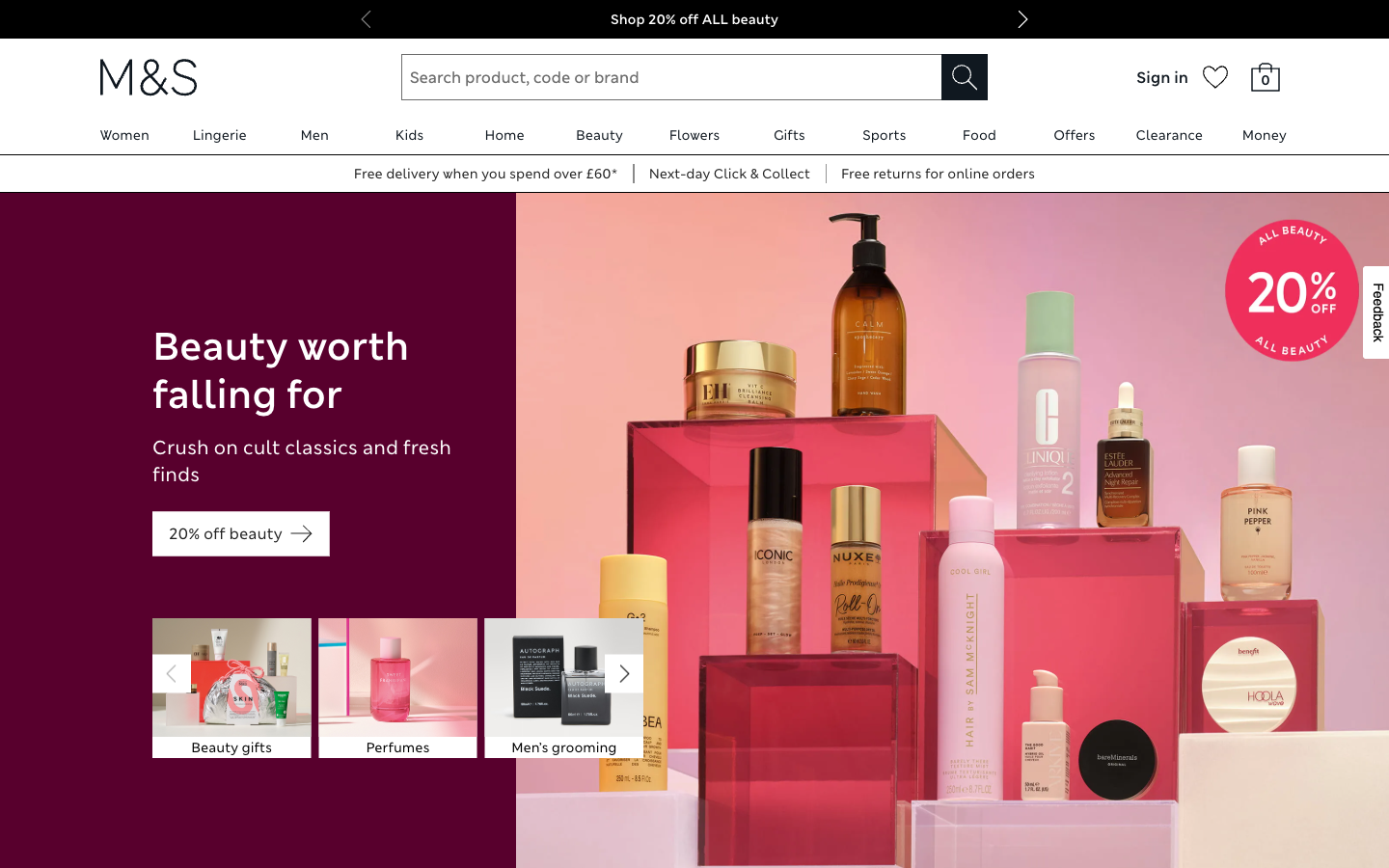Viewport: 1389px width, 868px height.
Task: Open the Women navigation item
Action: click(x=124, y=135)
